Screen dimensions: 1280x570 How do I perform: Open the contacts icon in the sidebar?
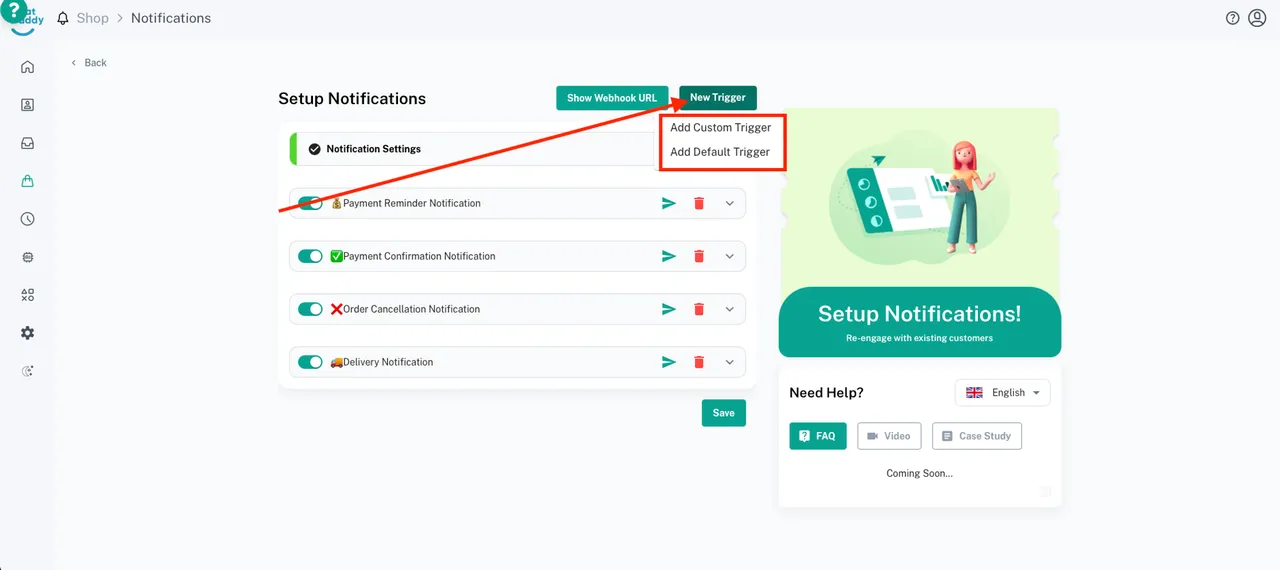27,105
